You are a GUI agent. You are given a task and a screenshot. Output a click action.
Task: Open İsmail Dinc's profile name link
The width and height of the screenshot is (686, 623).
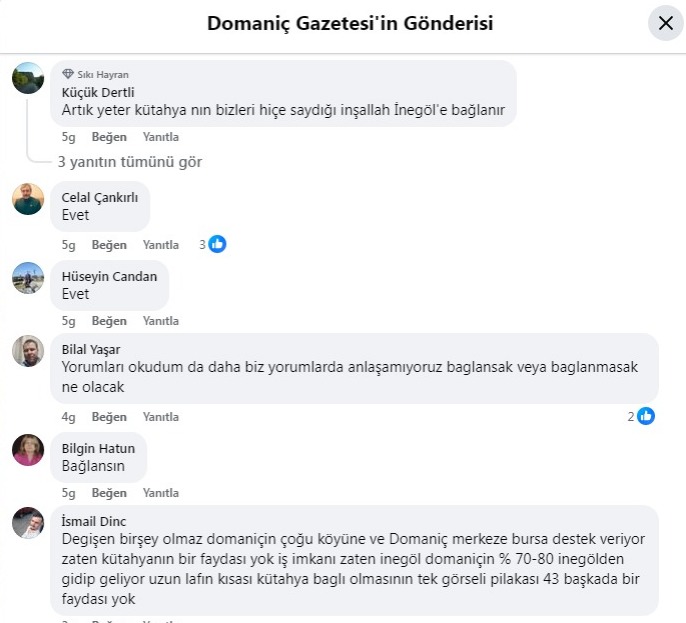(94, 521)
